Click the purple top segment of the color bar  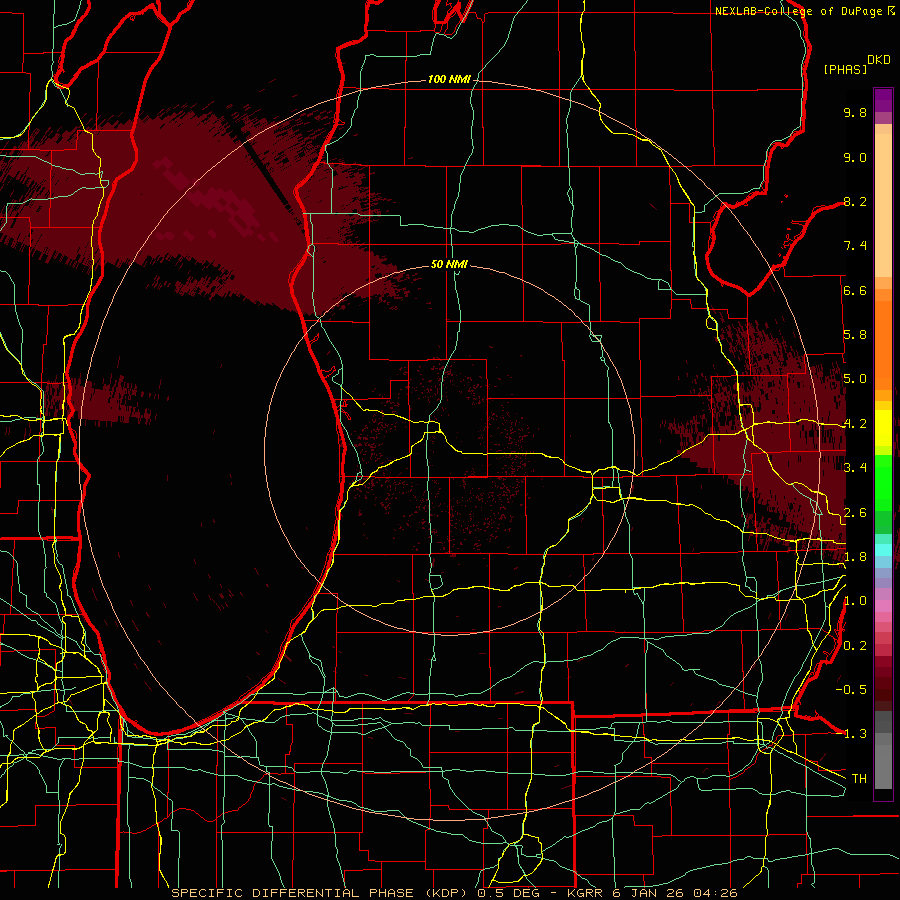883,100
